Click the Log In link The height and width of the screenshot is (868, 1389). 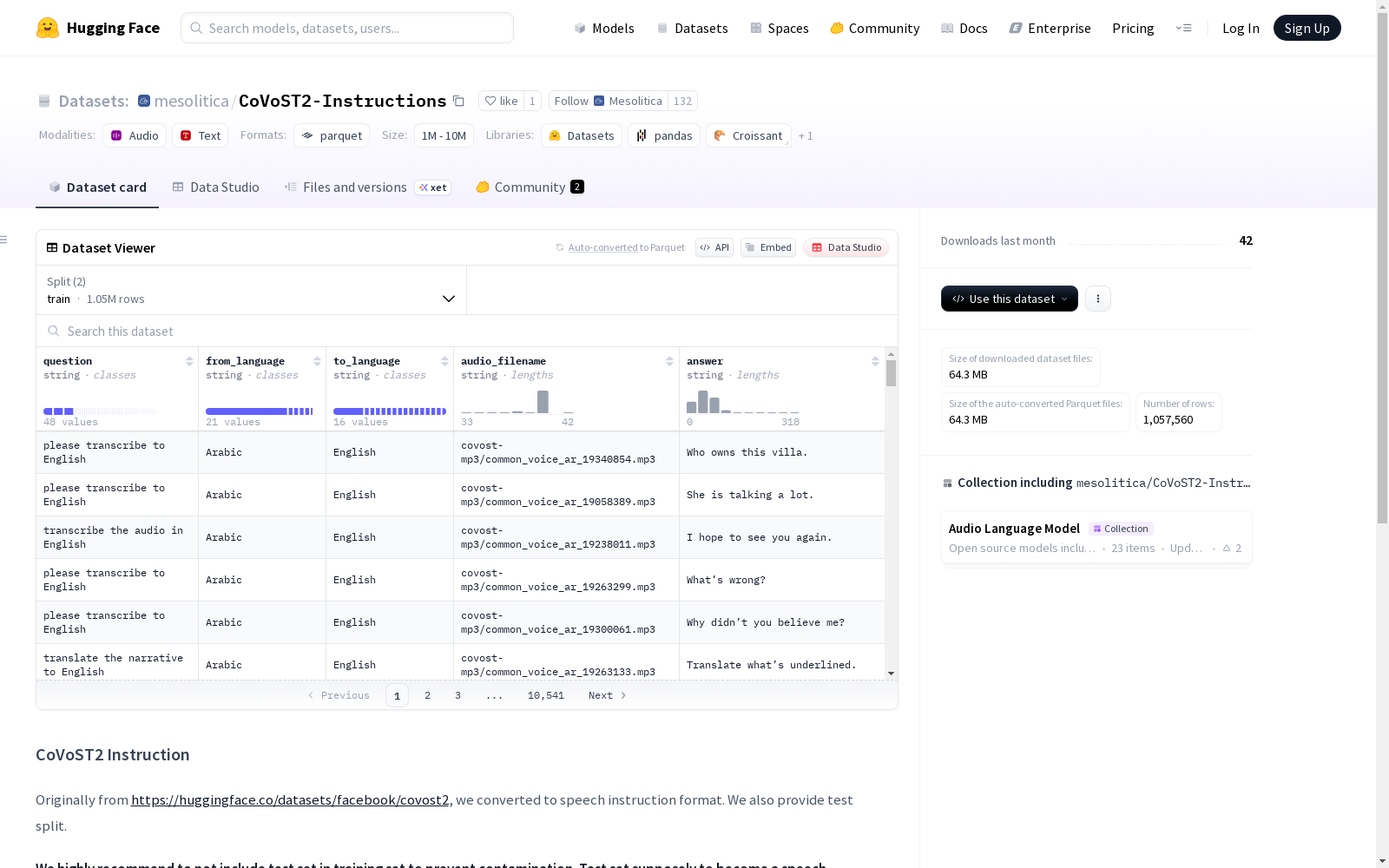(x=1241, y=28)
